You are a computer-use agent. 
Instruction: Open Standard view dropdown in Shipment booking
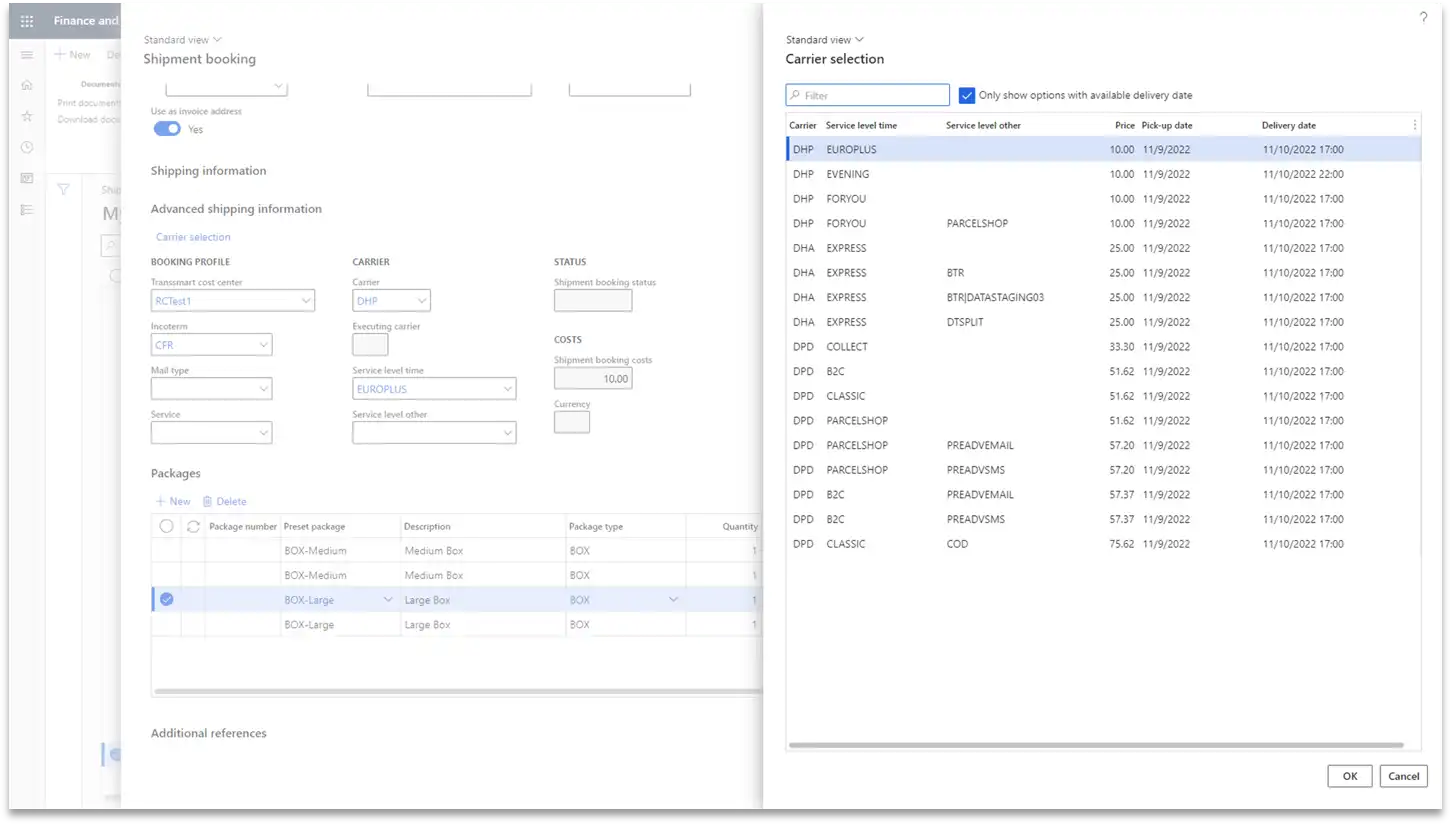click(183, 40)
